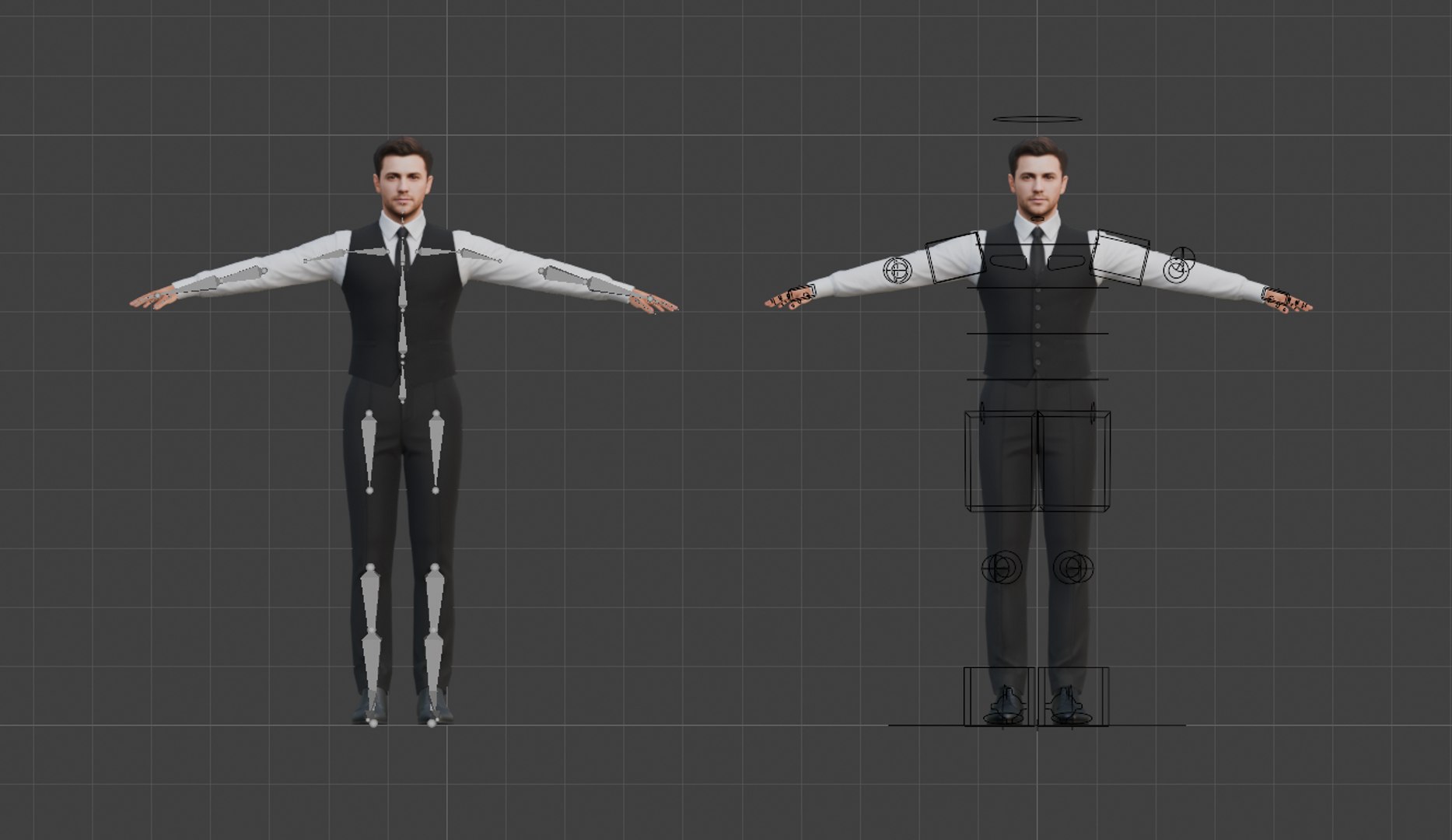
Task: Select the viewer-right thigh bone on the skeleton character
Action: click(x=436, y=451)
